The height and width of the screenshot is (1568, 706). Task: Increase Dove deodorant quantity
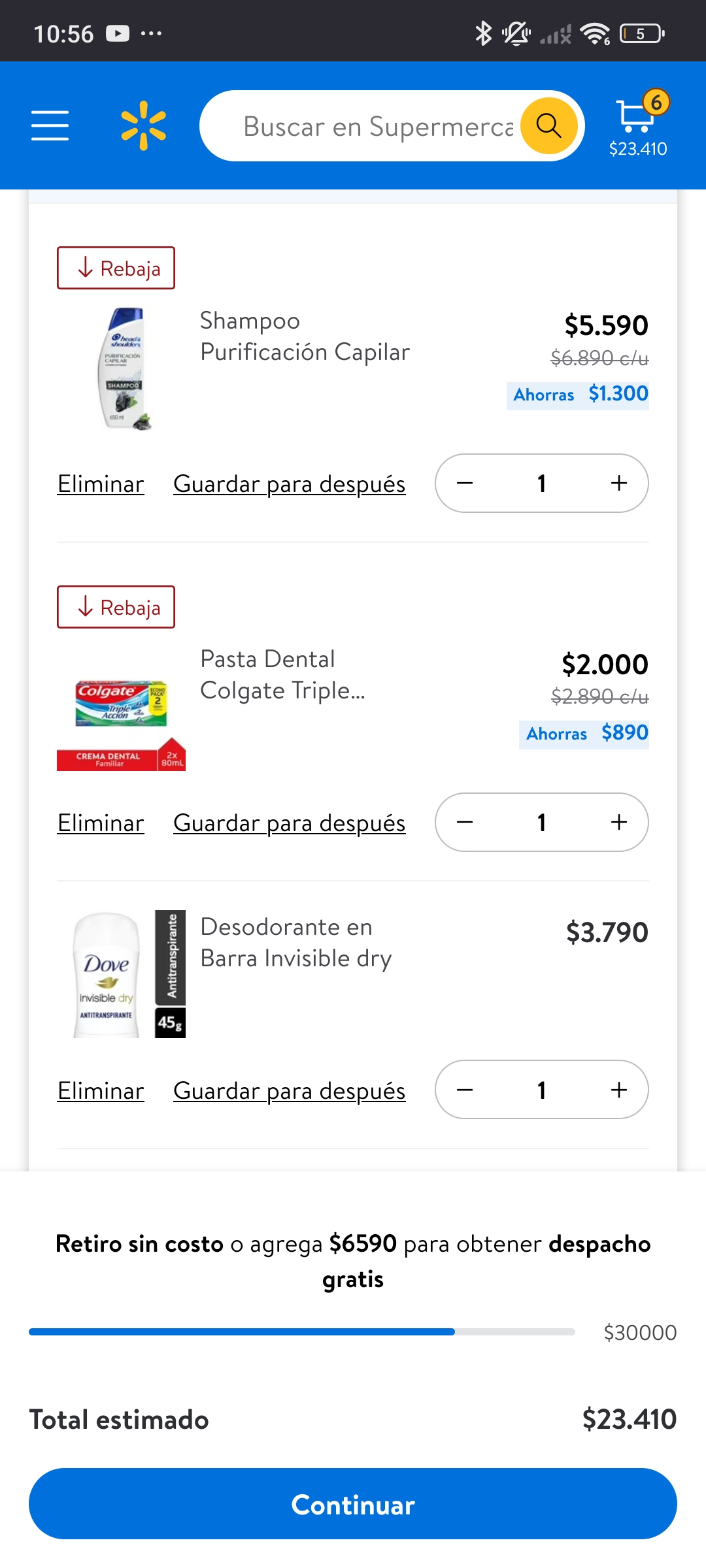[x=618, y=1090]
